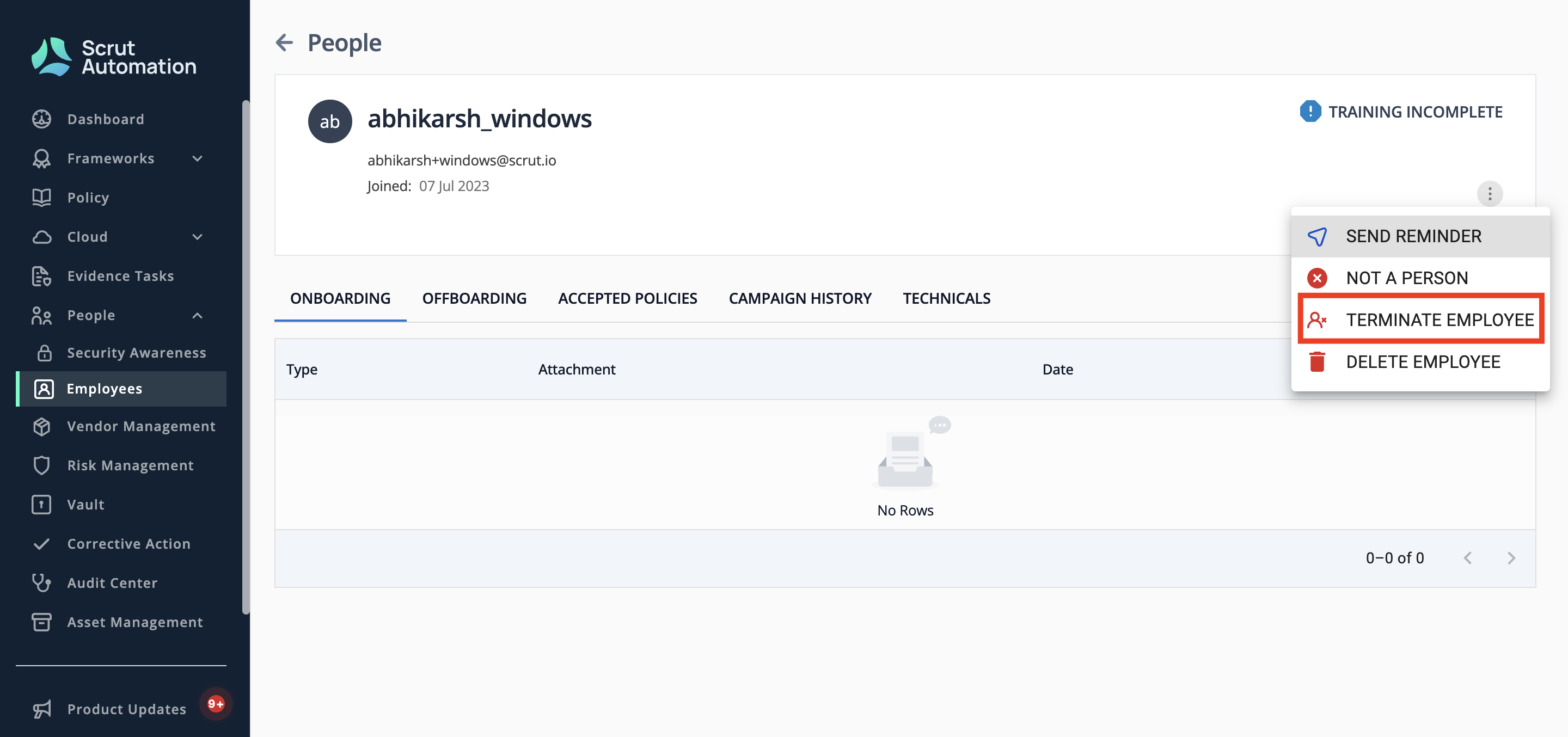Click the Security Awareness lock icon
Image resolution: width=1568 pixels, height=737 pixels.
tap(45, 353)
